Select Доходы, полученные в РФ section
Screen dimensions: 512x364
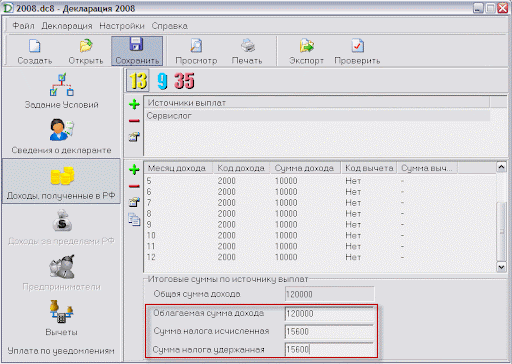click(x=62, y=181)
